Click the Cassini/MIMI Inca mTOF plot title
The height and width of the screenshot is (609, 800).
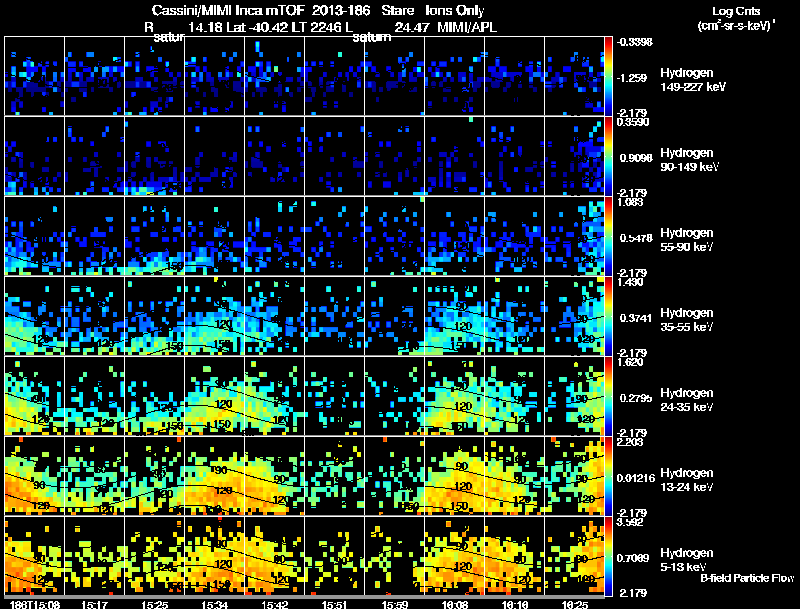pos(318,10)
